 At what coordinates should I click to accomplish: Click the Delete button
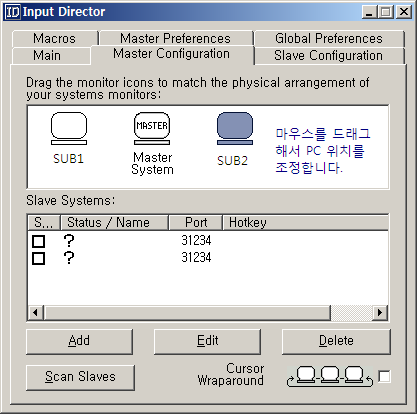(x=336, y=341)
